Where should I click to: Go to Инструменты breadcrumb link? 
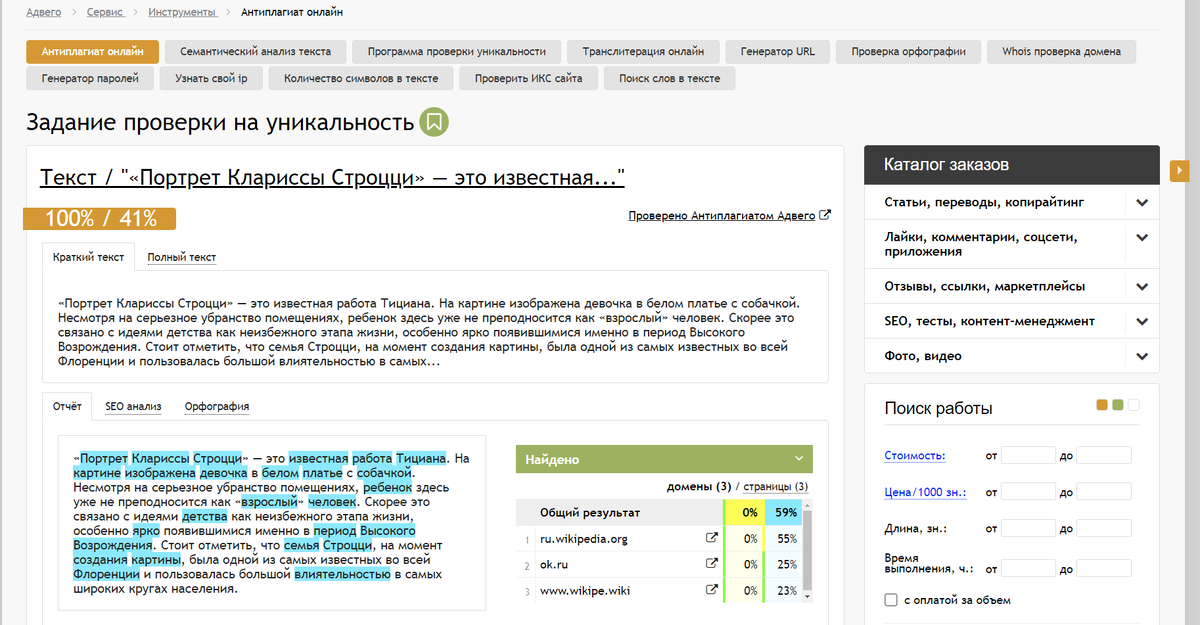pos(182,12)
